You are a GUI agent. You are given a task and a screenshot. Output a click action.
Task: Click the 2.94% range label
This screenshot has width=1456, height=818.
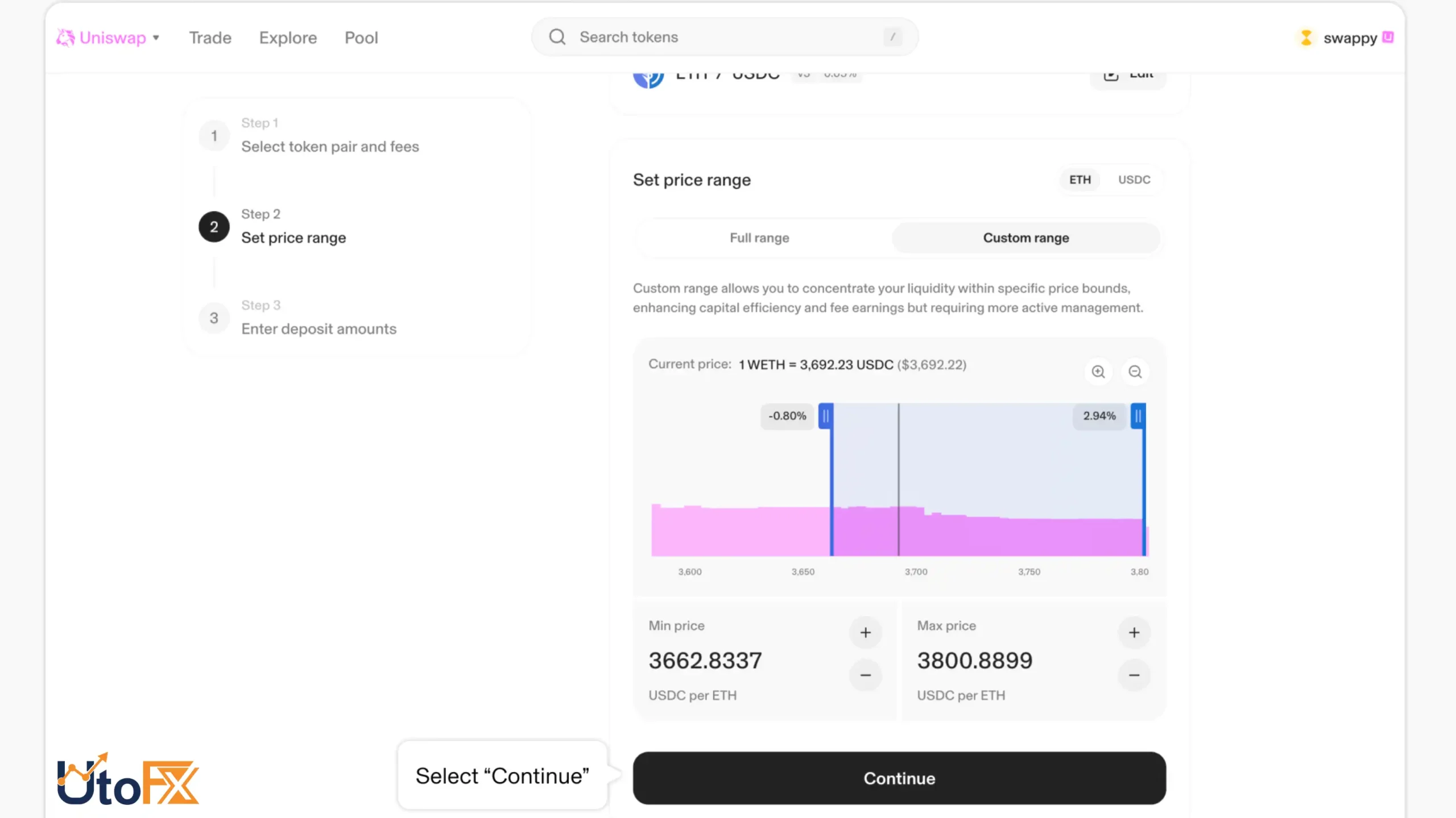point(1099,416)
